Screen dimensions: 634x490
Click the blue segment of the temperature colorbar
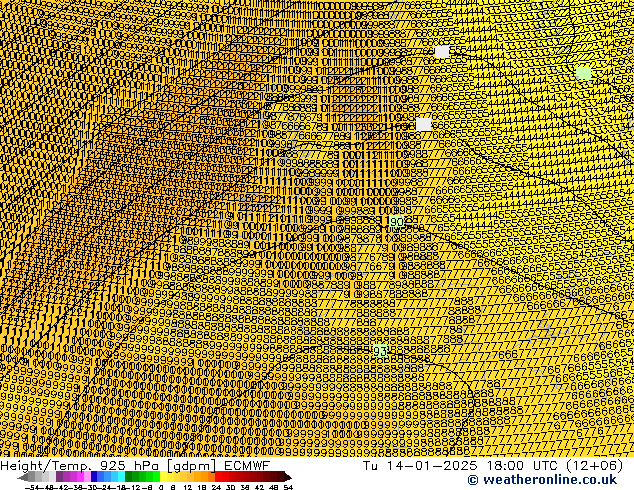(x=108, y=476)
